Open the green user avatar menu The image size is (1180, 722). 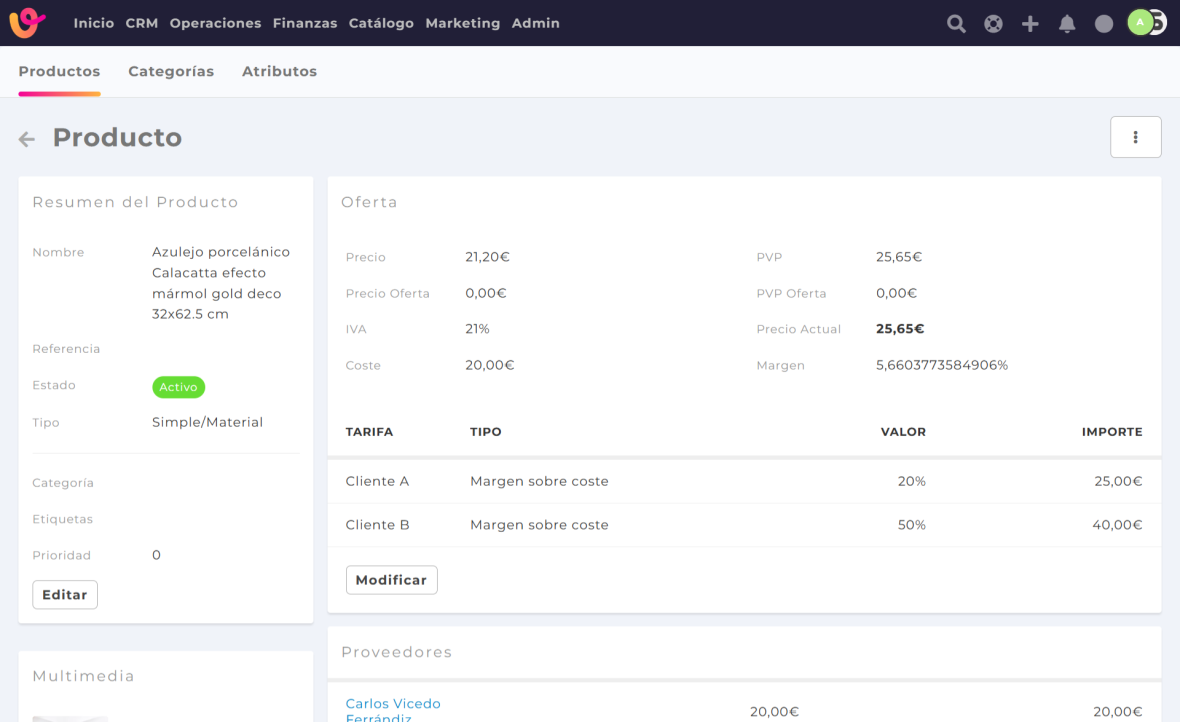1141,22
